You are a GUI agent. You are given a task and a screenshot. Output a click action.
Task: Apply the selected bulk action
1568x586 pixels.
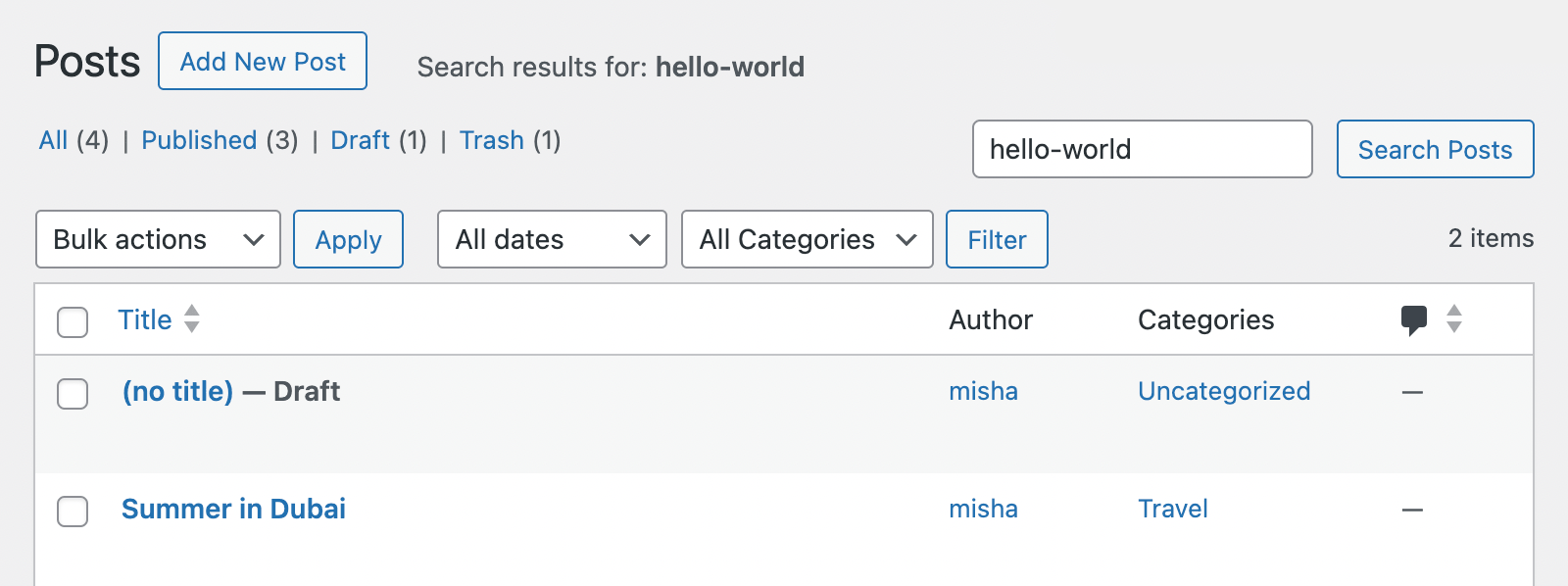(x=348, y=239)
